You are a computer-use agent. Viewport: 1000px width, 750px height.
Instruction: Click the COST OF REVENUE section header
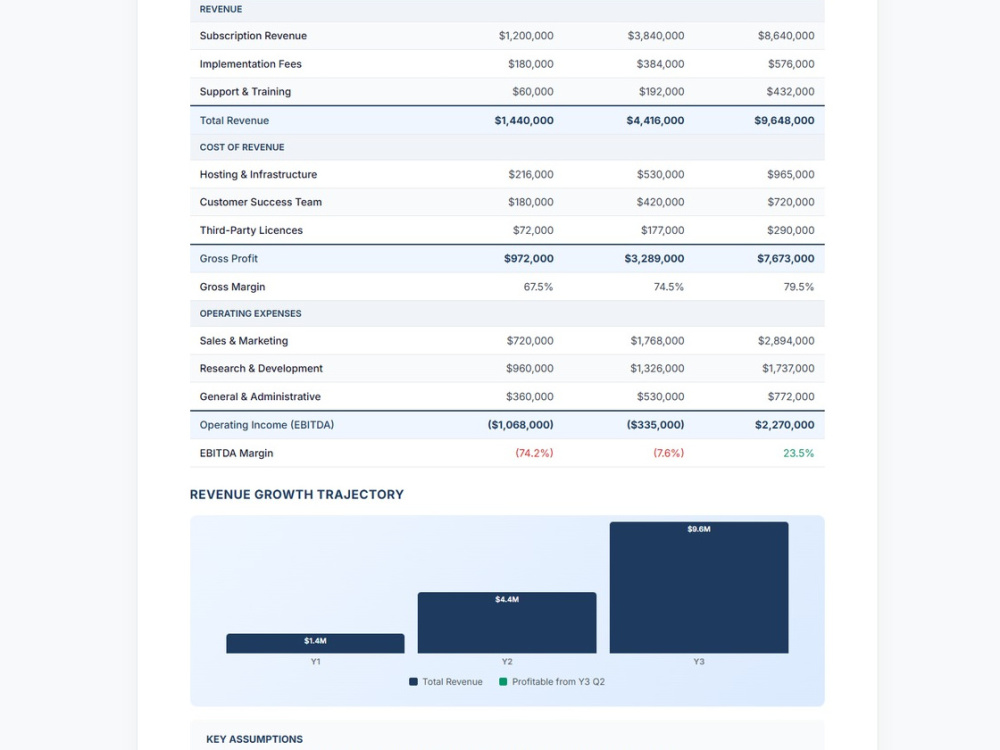click(242, 147)
